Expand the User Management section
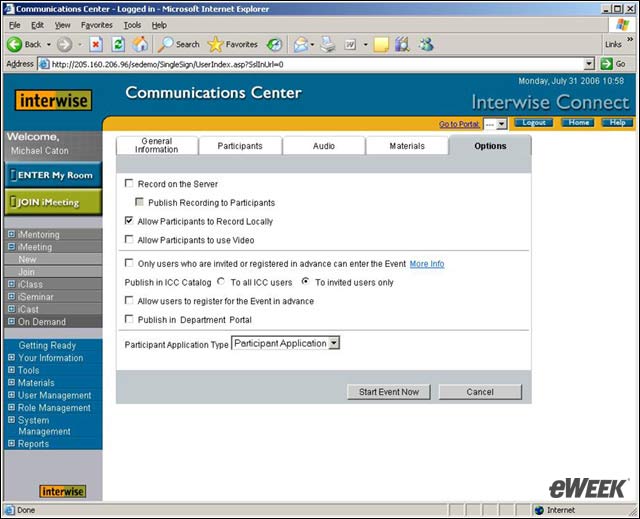 pos(11,395)
